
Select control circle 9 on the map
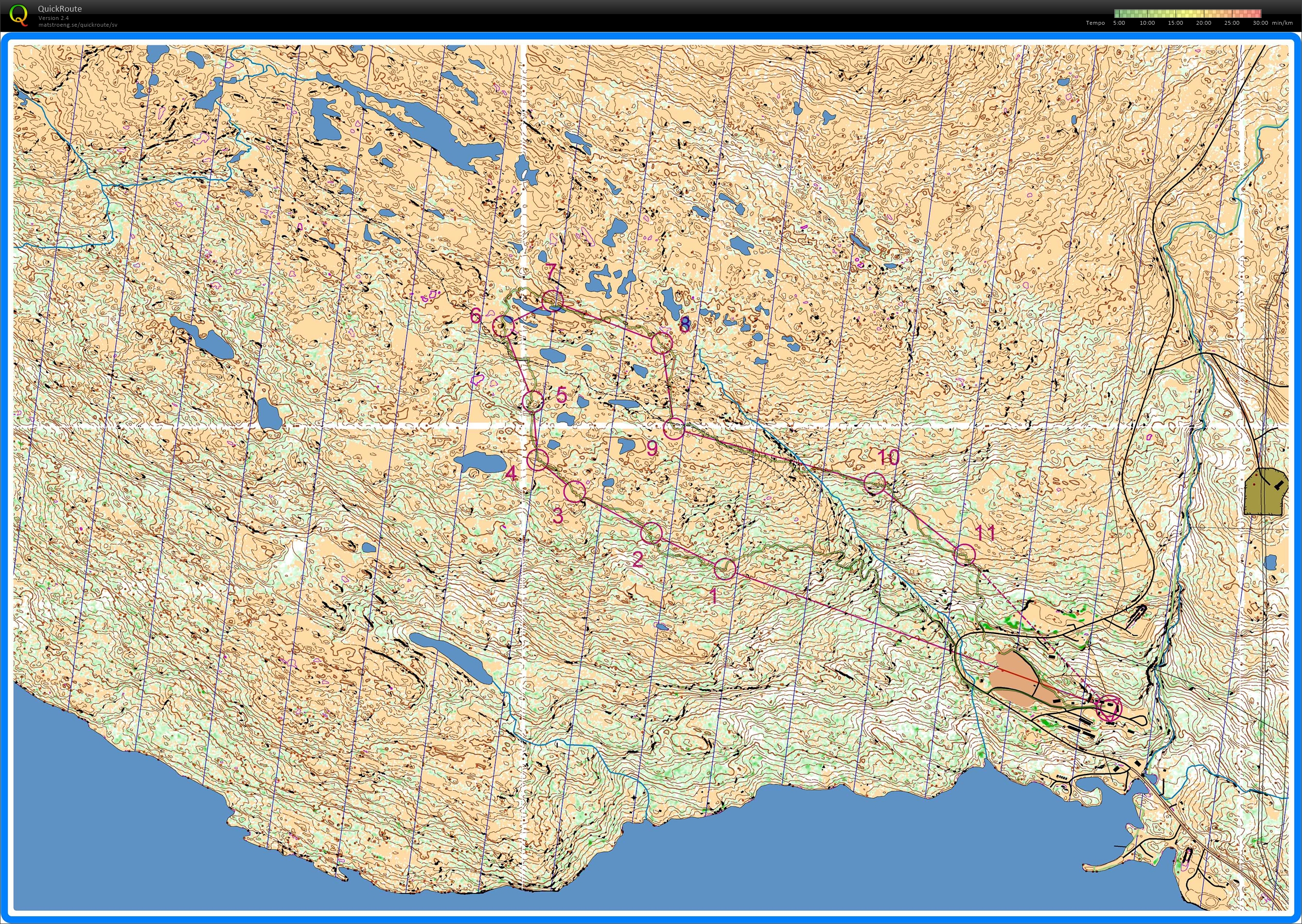point(674,428)
